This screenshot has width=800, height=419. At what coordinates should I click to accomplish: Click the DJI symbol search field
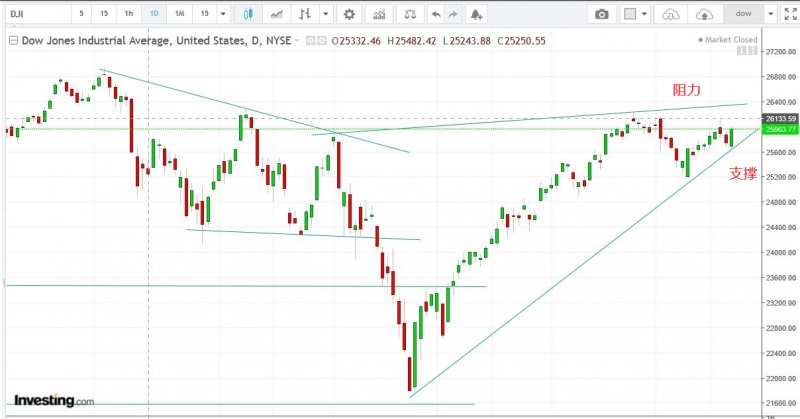35,14
